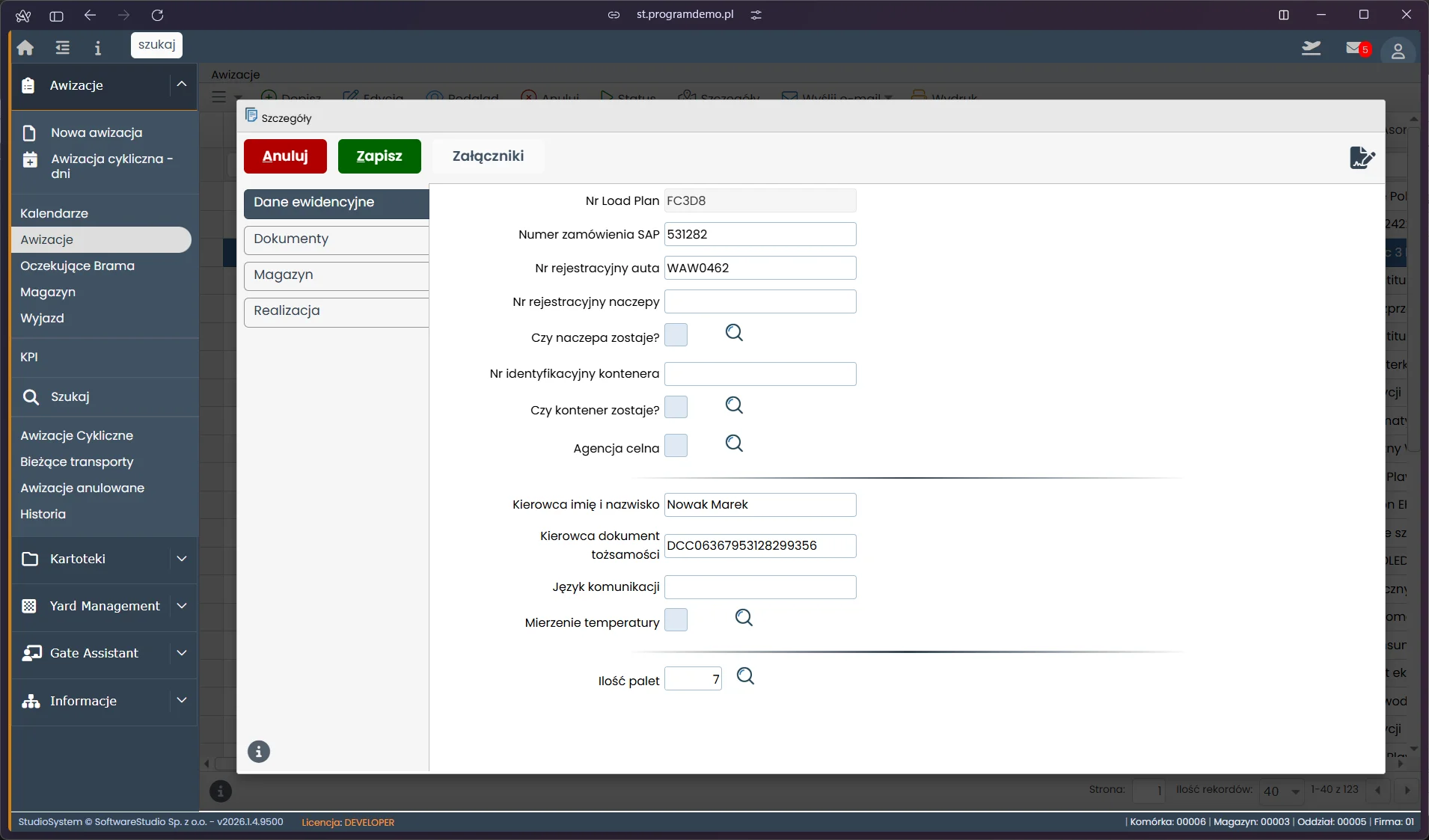The image size is (1429, 840).
Task: Click the Gate Assistant icon
Action: click(31, 653)
